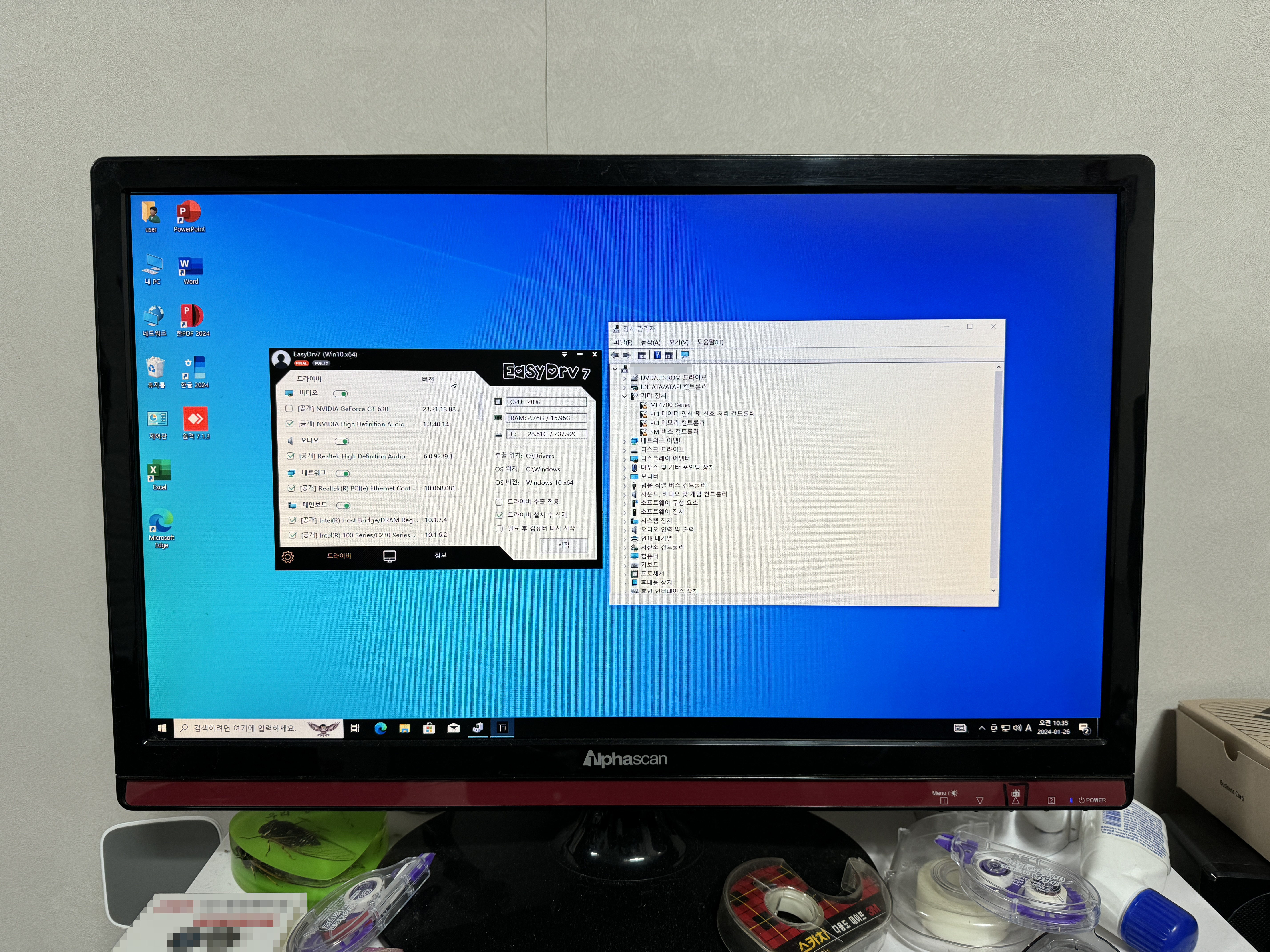Select PCI 메모리 컨트롤러 device
The height and width of the screenshot is (952, 1270).
pyautogui.click(x=677, y=423)
